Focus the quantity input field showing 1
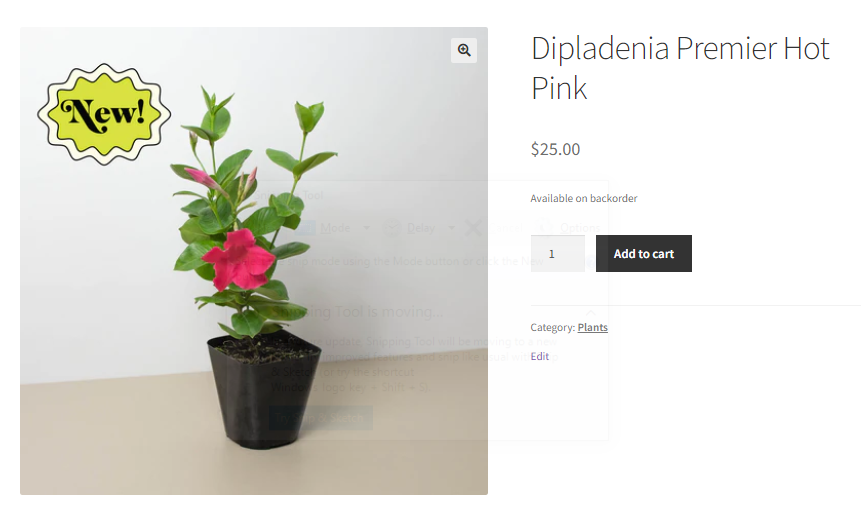The width and height of the screenshot is (861, 522). [557, 254]
